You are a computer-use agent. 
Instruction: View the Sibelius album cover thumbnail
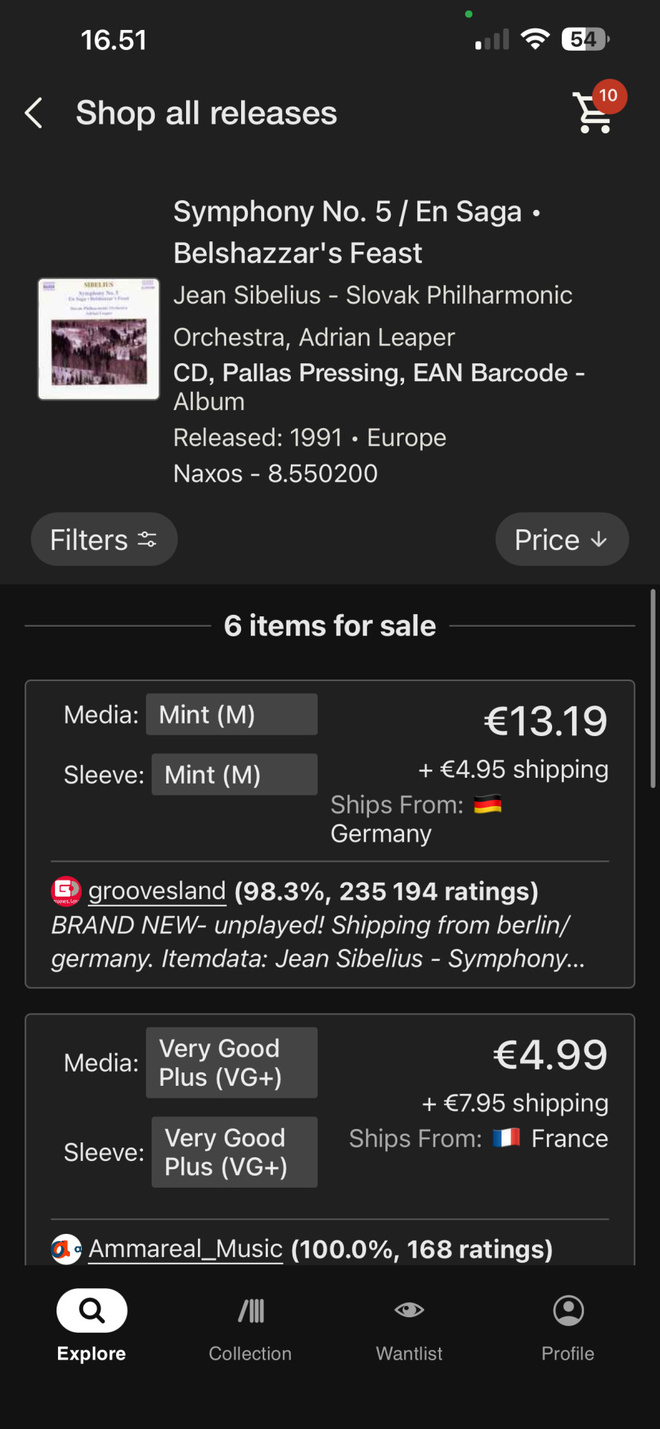99,339
